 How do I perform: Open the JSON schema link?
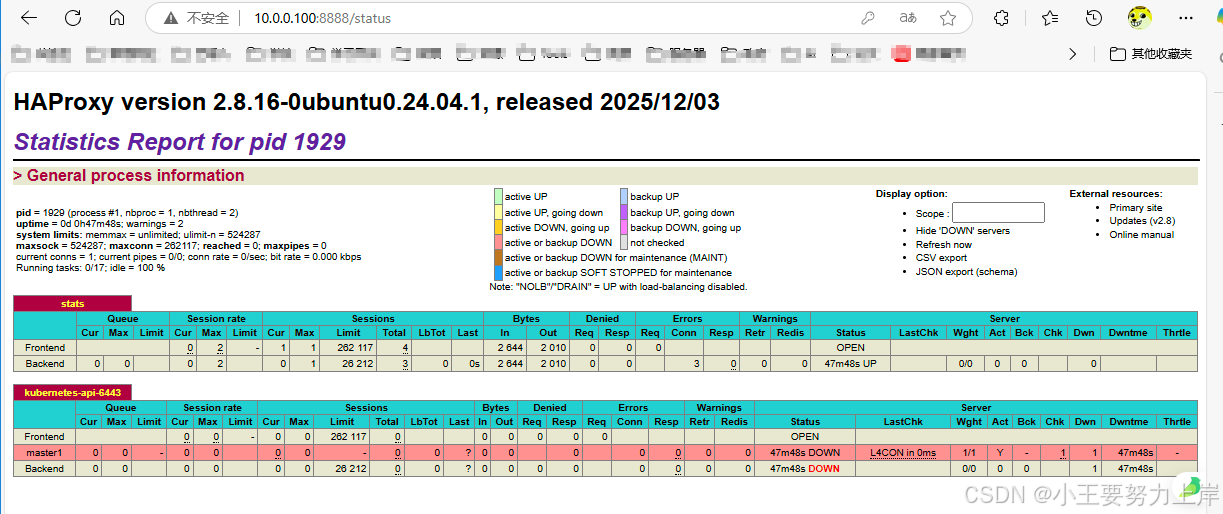[x=997, y=271]
